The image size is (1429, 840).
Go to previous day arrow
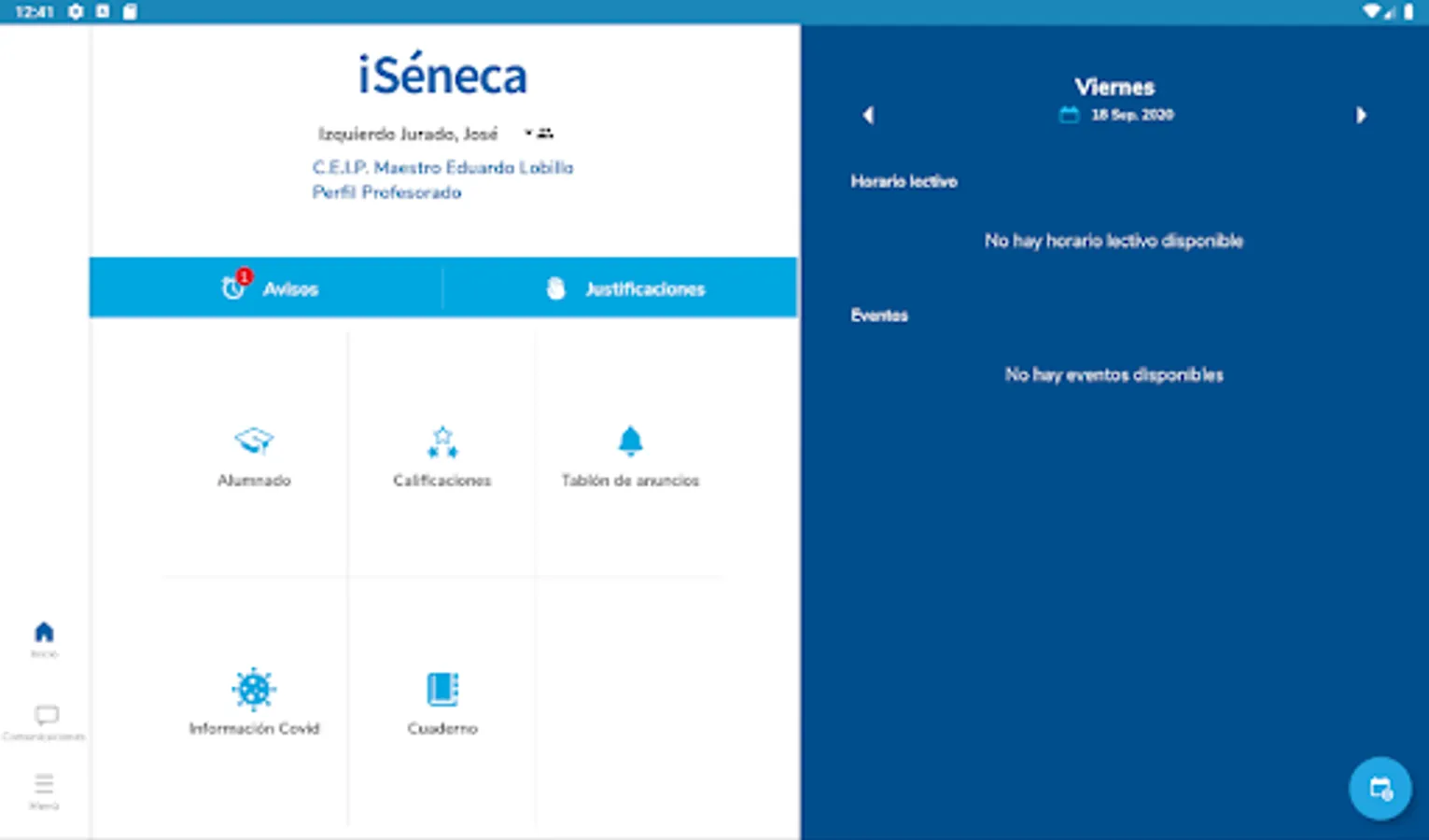coord(868,115)
